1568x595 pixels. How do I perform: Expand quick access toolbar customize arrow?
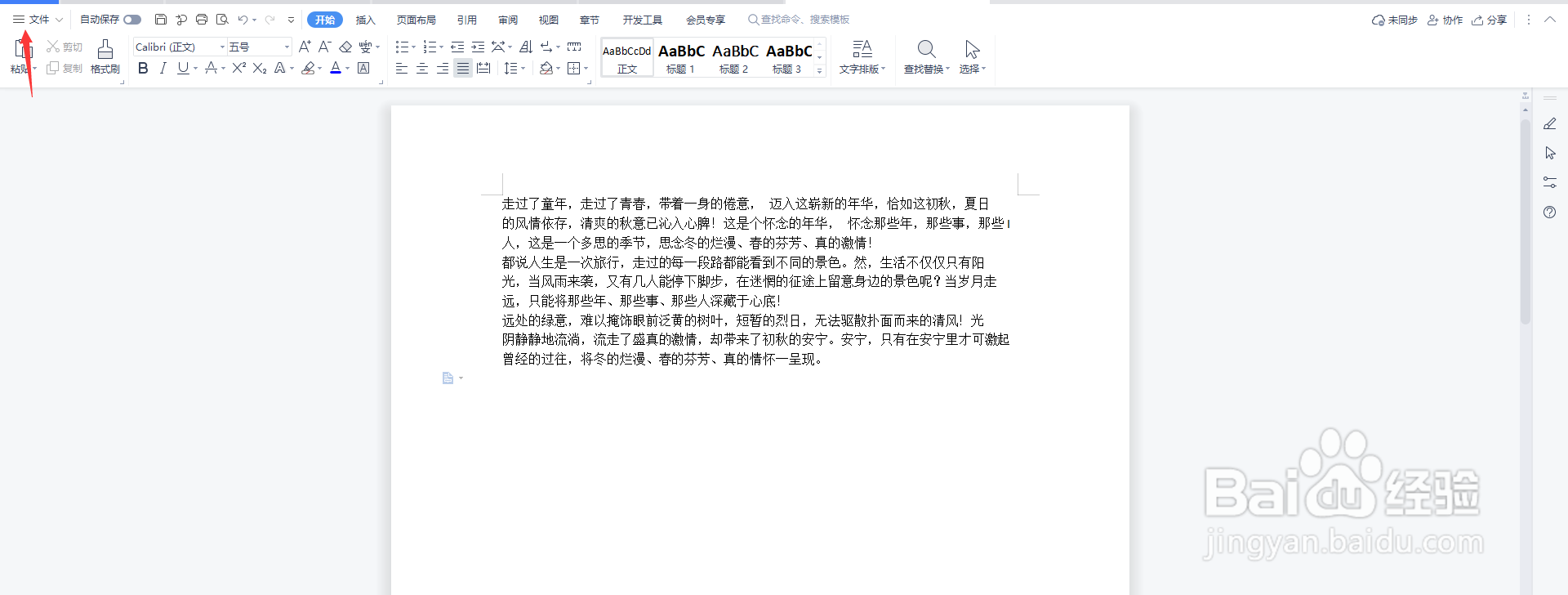[x=291, y=20]
